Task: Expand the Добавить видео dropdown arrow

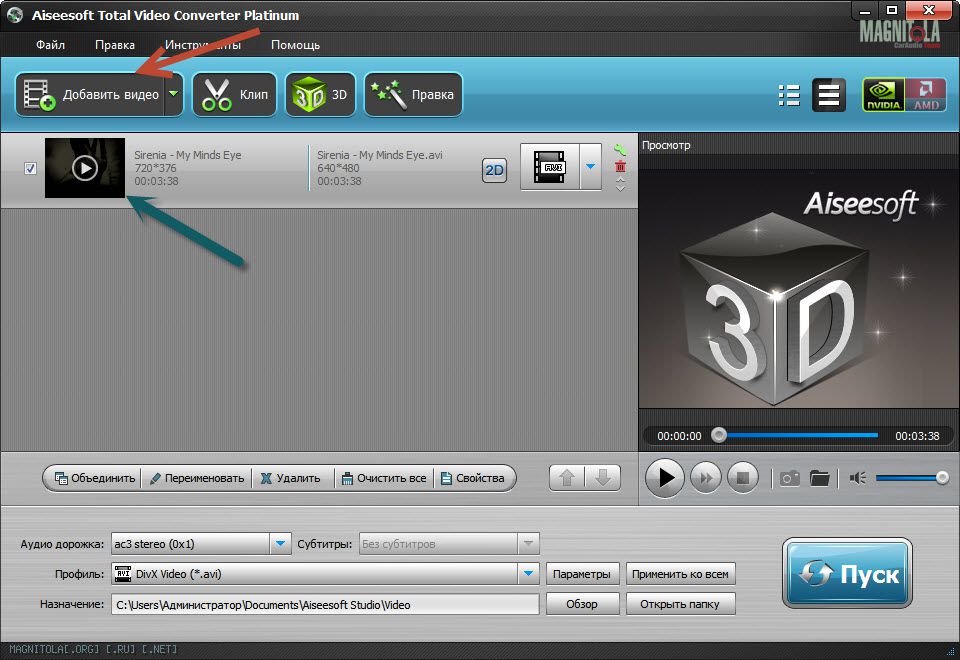Action: pos(174,95)
